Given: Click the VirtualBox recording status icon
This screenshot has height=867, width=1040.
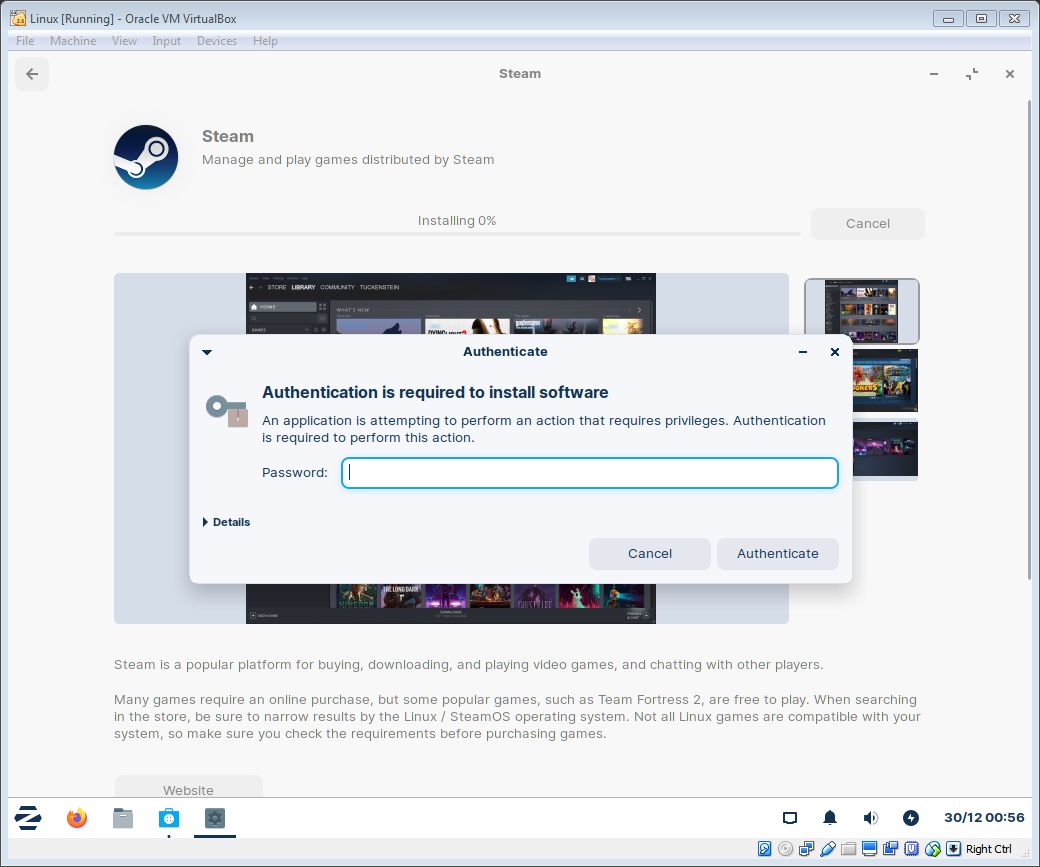Looking at the screenshot, I should click(891, 848).
